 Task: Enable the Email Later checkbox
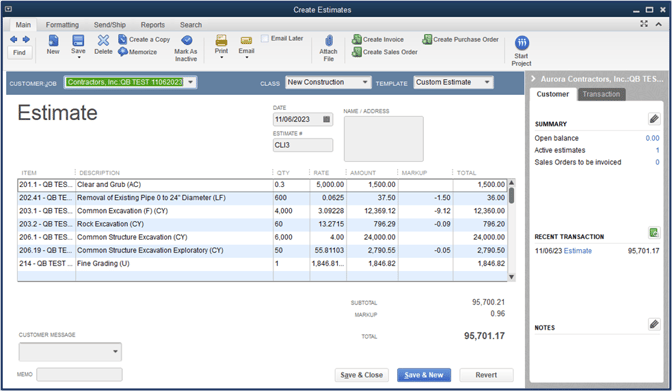point(265,39)
